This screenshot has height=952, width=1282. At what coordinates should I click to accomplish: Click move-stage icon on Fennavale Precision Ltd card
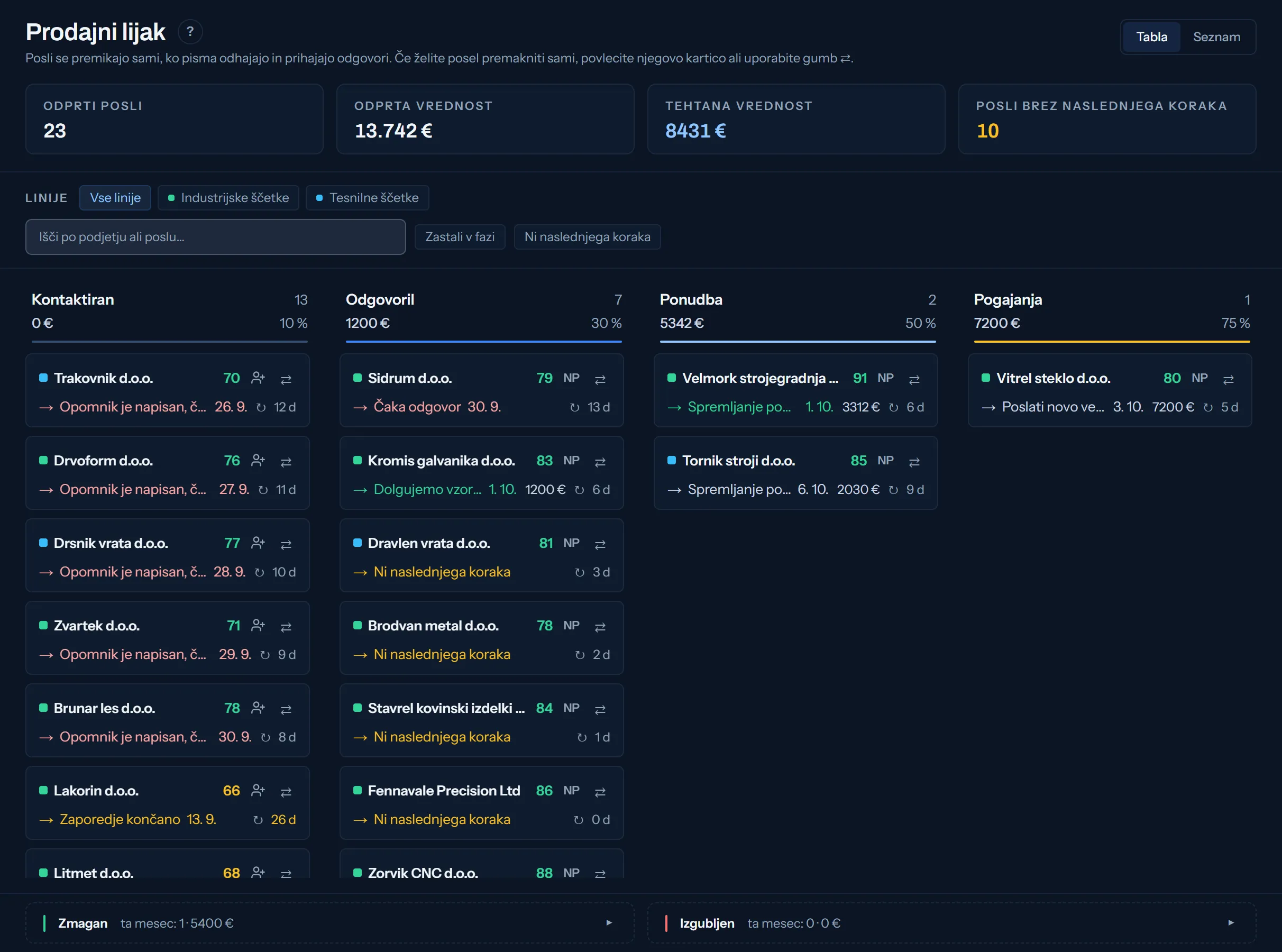click(x=600, y=791)
